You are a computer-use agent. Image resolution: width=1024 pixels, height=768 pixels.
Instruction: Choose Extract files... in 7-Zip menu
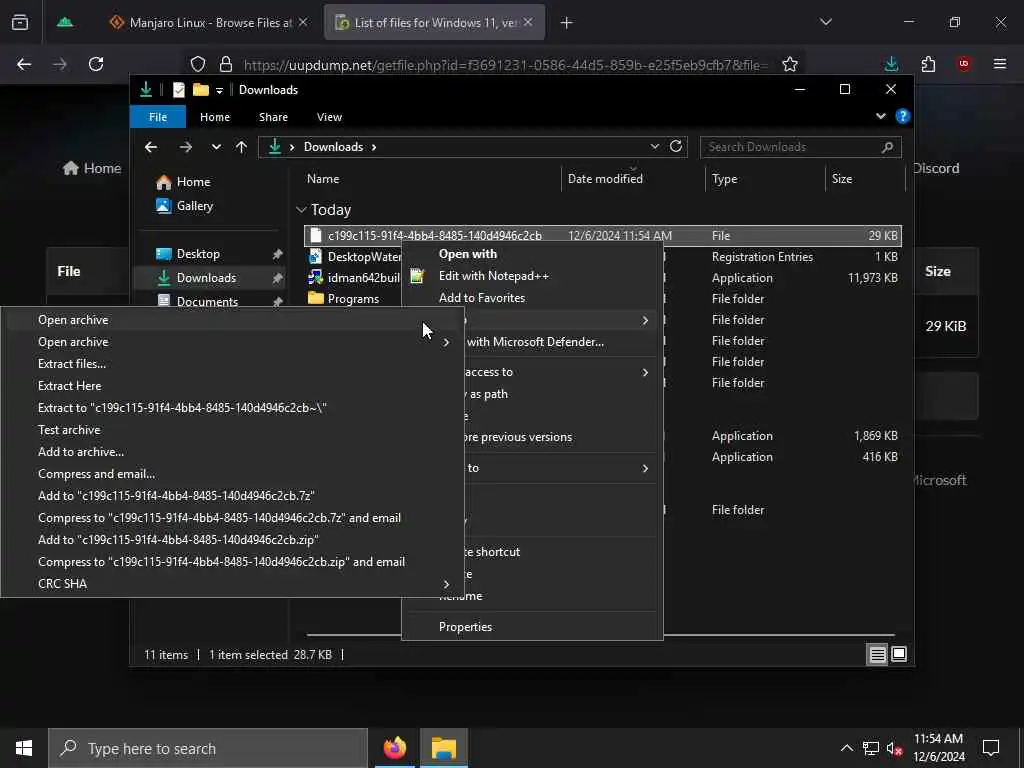(72, 364)
